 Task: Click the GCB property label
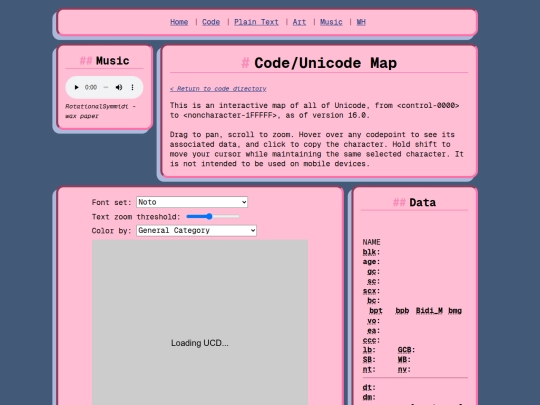[x=406, y=350]
